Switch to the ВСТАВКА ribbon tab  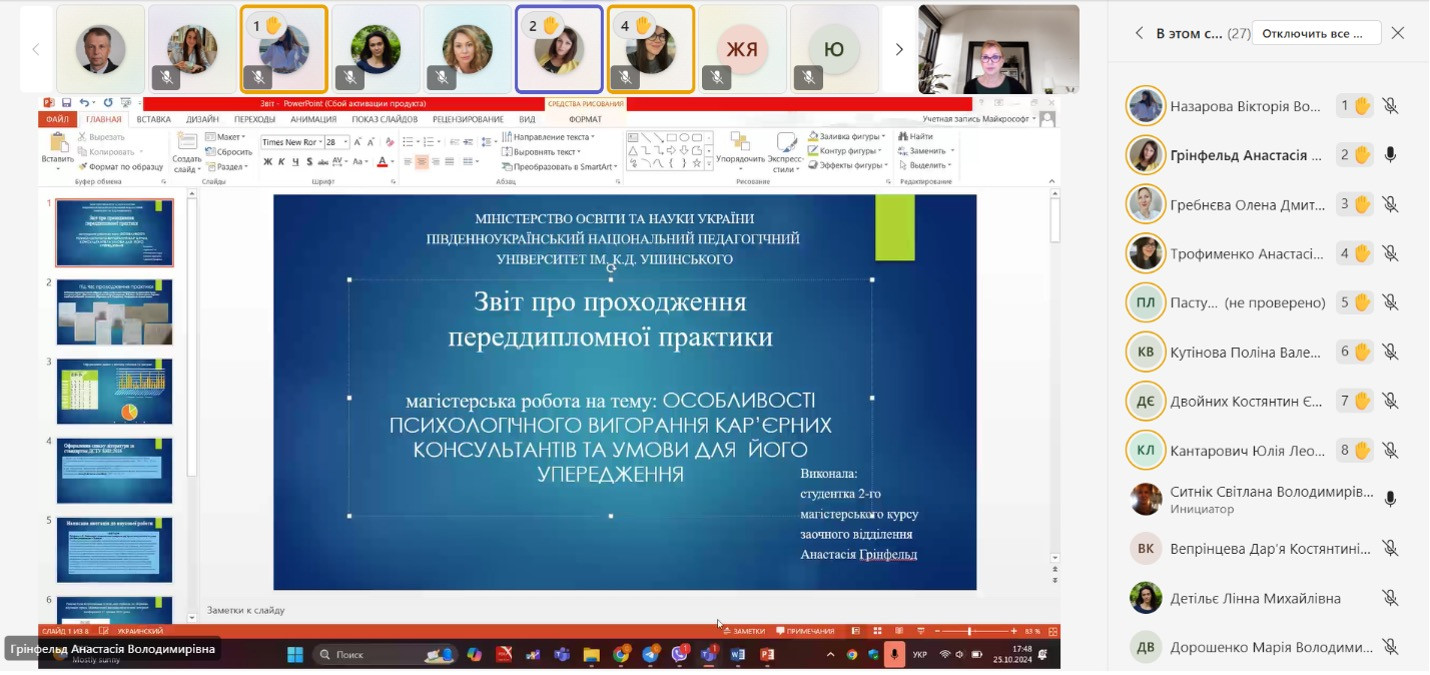point(153,119)
